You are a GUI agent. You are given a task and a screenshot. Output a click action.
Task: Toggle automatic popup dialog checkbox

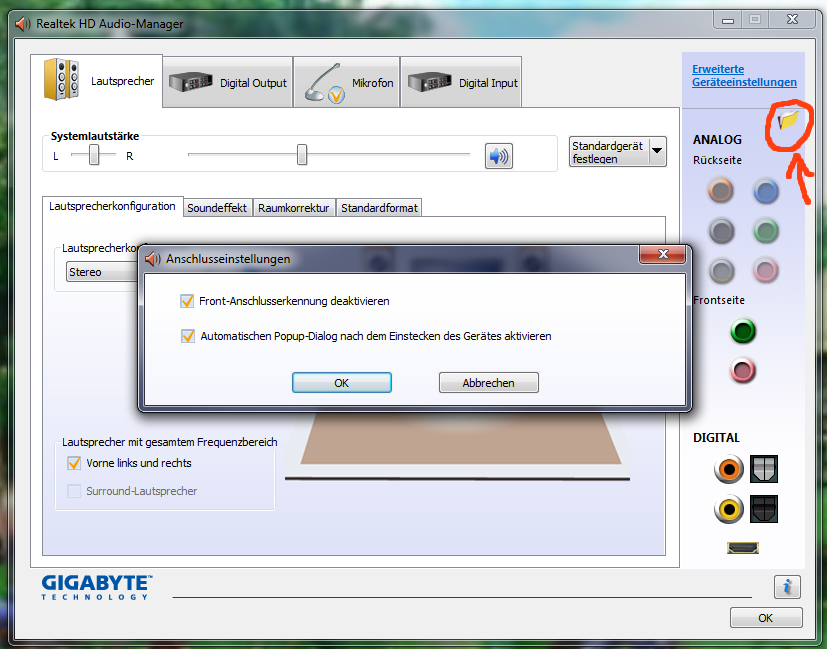point(188,336)
